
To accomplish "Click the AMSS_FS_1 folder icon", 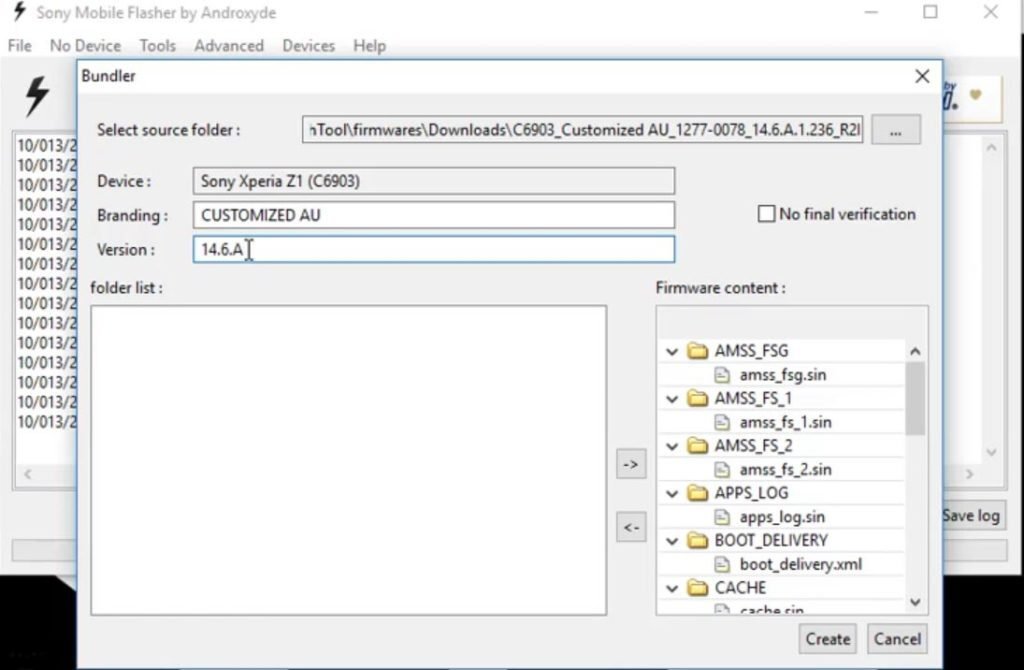I will pyautogui.click(x=698, y=398).
